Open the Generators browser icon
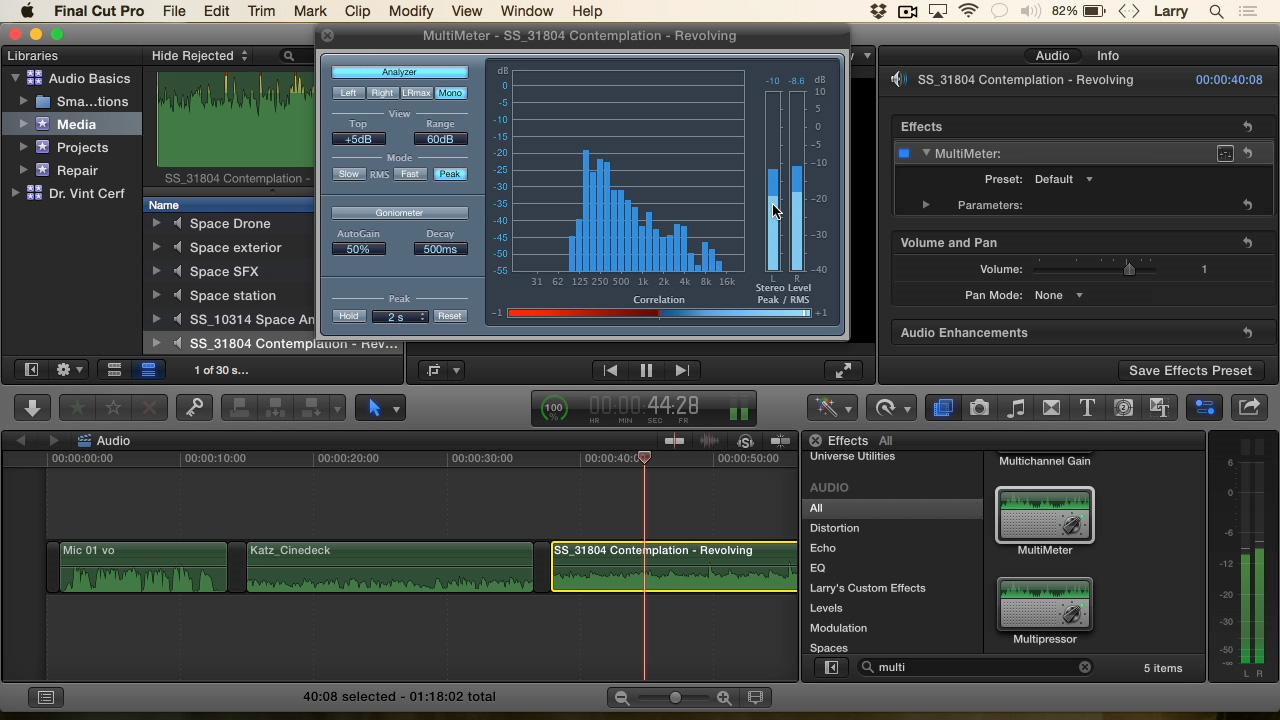The image size is (1280, 720). [x=1123, y=408]
